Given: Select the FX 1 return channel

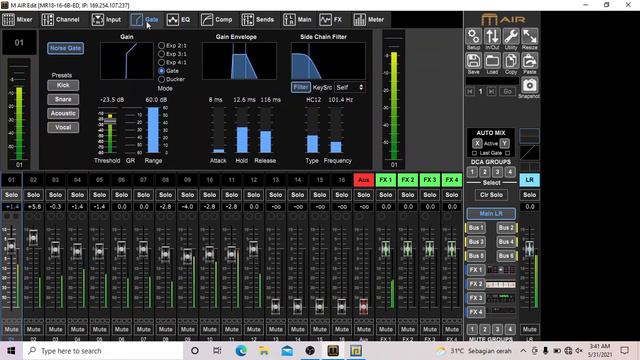Looking at the screenshot, I should click(x=386, y=180).
